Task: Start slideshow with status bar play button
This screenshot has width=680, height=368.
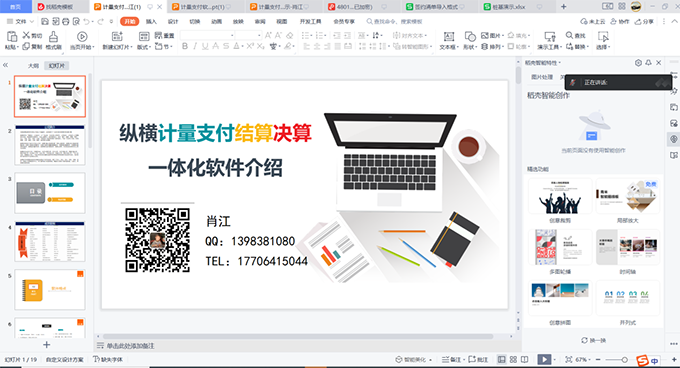Action: coord(544,359)
